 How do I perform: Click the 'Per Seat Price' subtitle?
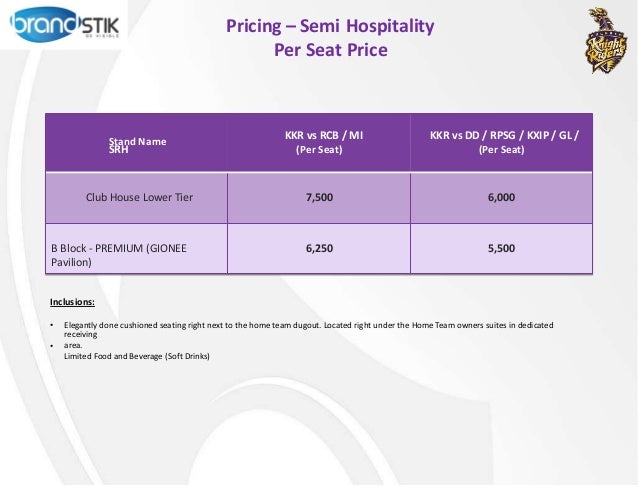click(330, 49)
